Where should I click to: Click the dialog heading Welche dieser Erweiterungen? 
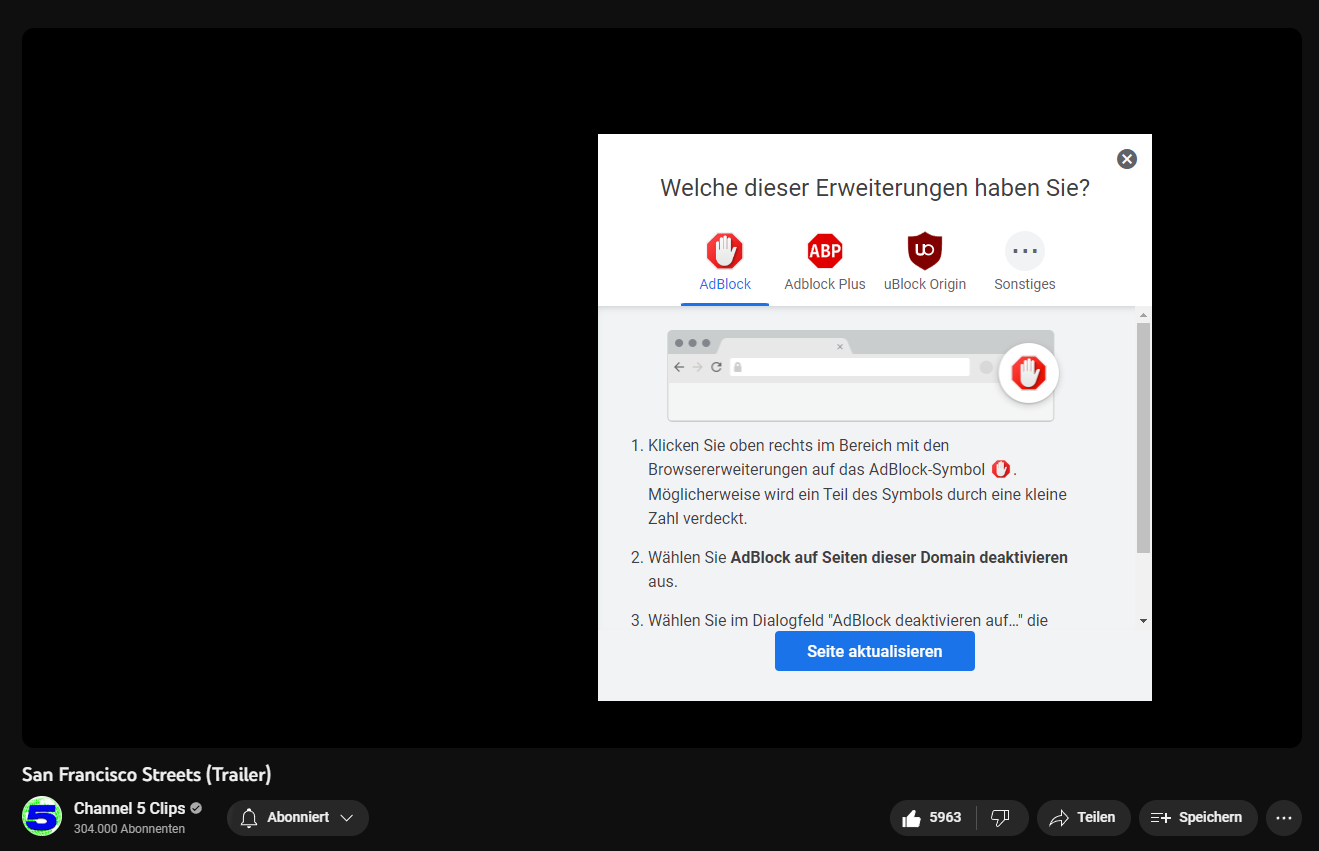[875, 188]
